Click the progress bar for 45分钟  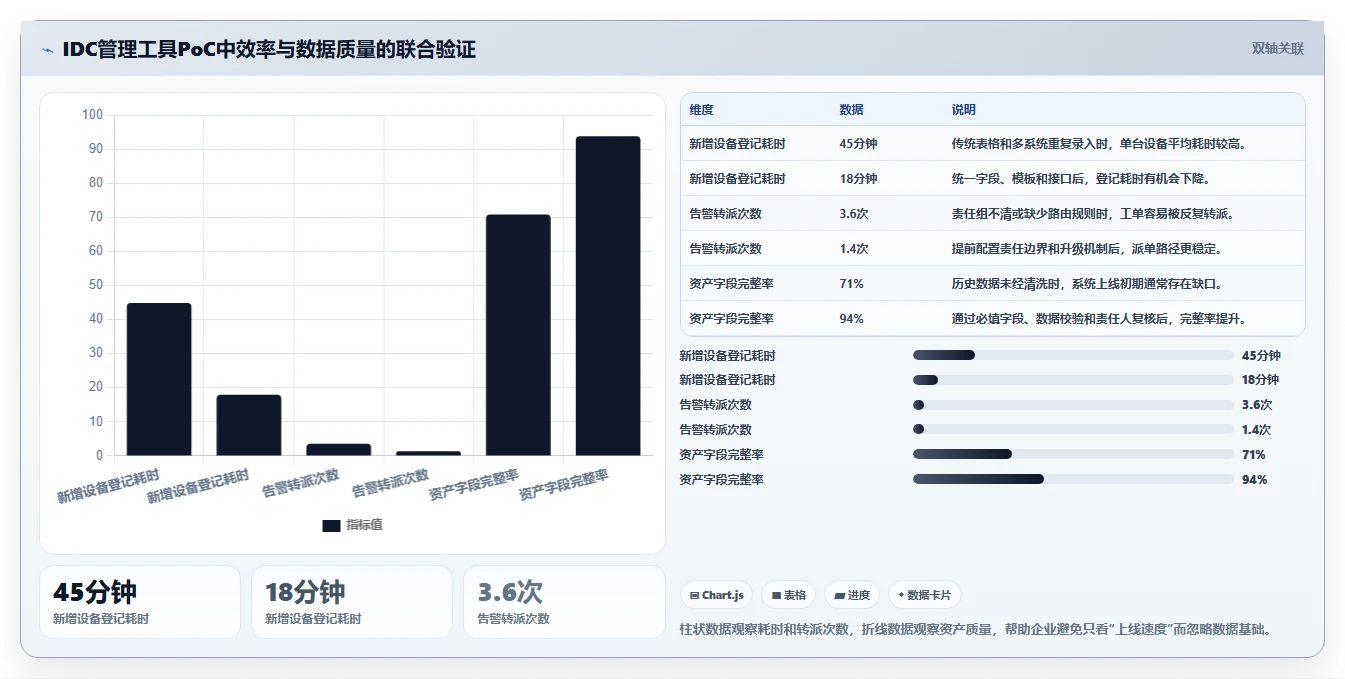(1073, 355)
